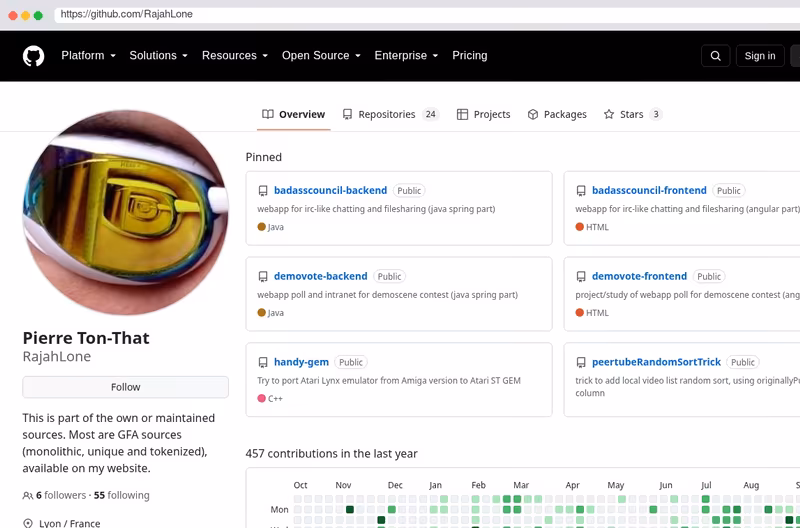This screenshot has height=528, width=800.
Task: View the 55 following list
Action: click(x=121, y=495)
